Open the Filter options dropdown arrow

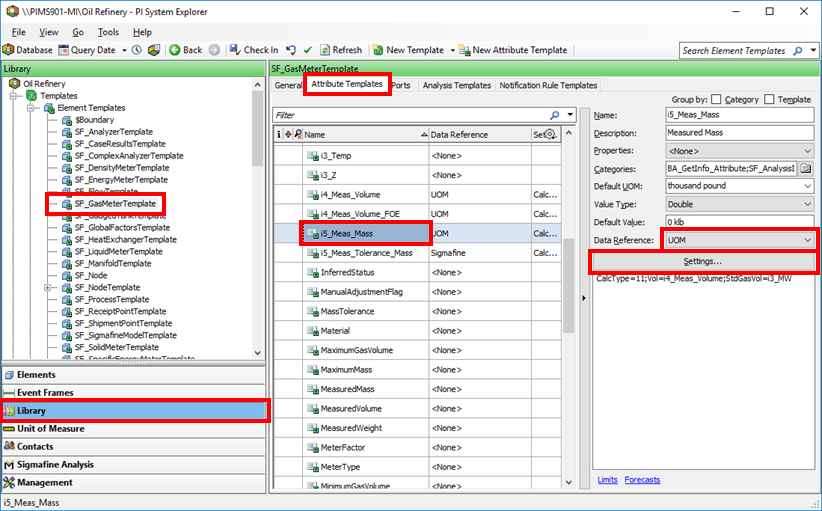tap(570, 115)
